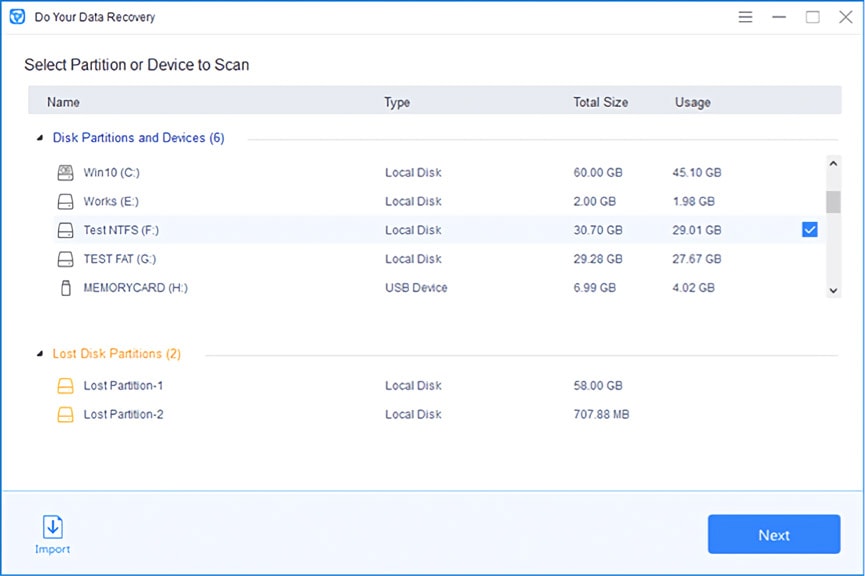Sort by the Usage column header

[x=692, y=102]
